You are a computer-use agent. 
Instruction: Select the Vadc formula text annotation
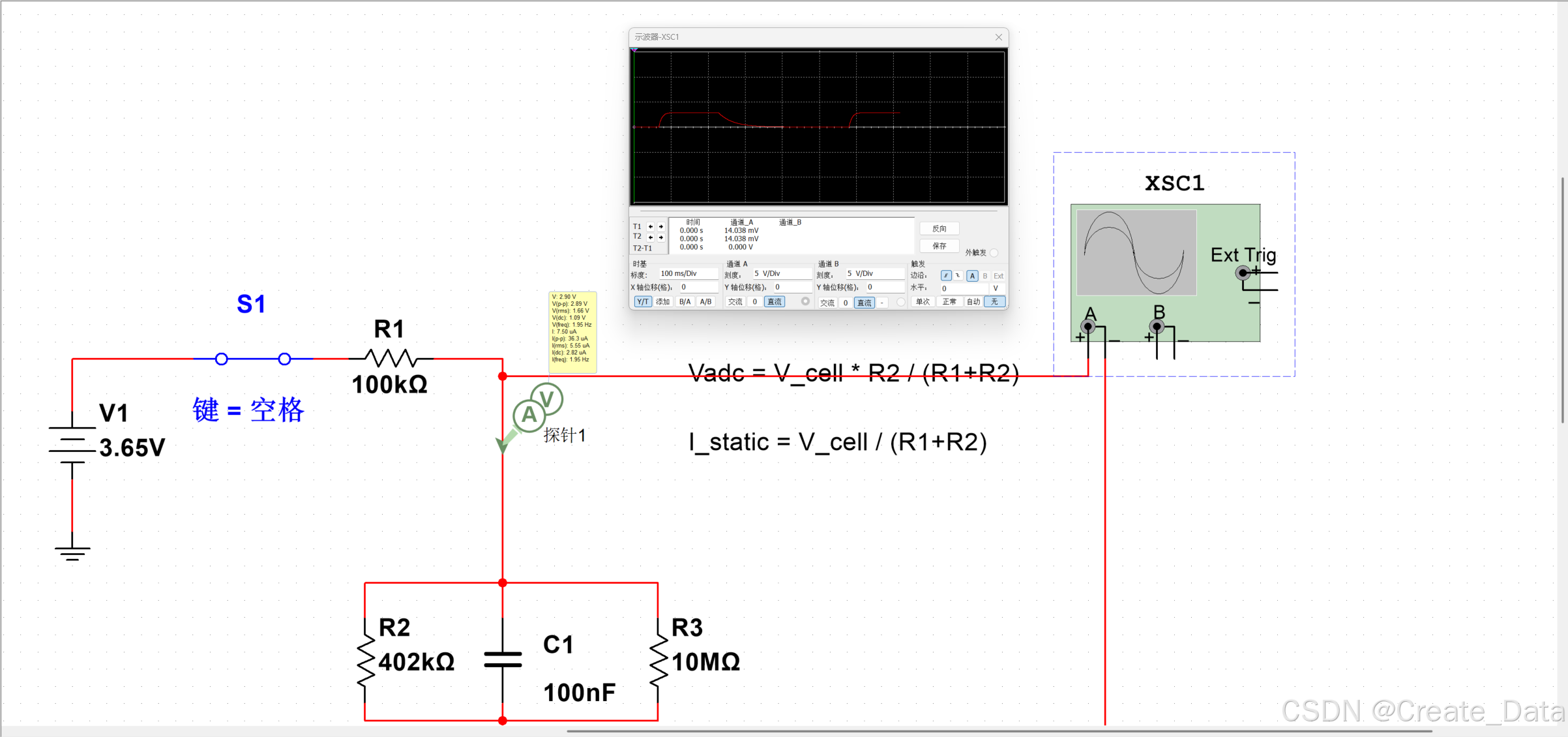[x=853, y=373]
